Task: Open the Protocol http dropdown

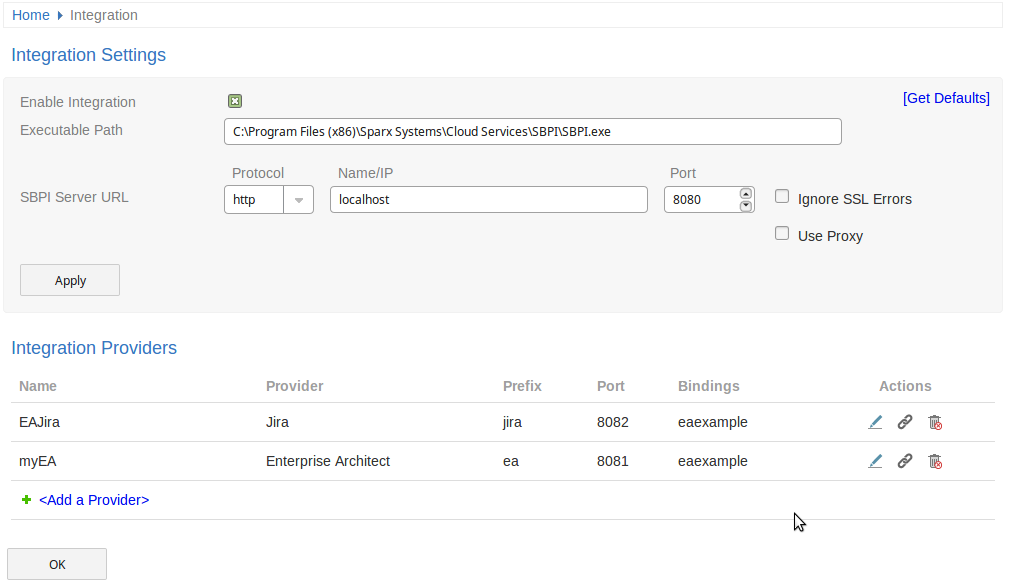Action: [x=268, y=200]
